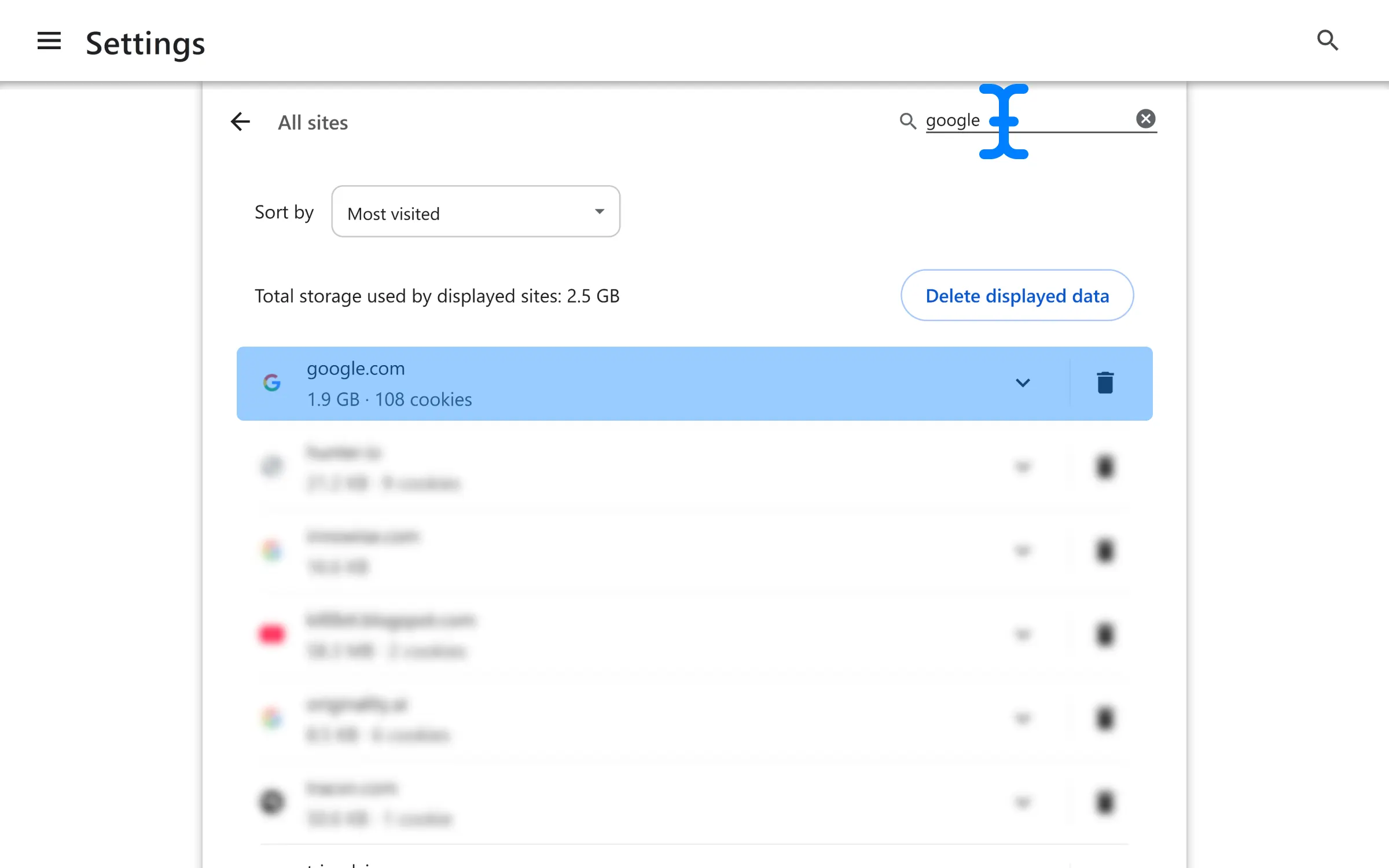Click the 1.9 GB · 108 cookies text
The image size is (1389, 868).
point(389,399)
